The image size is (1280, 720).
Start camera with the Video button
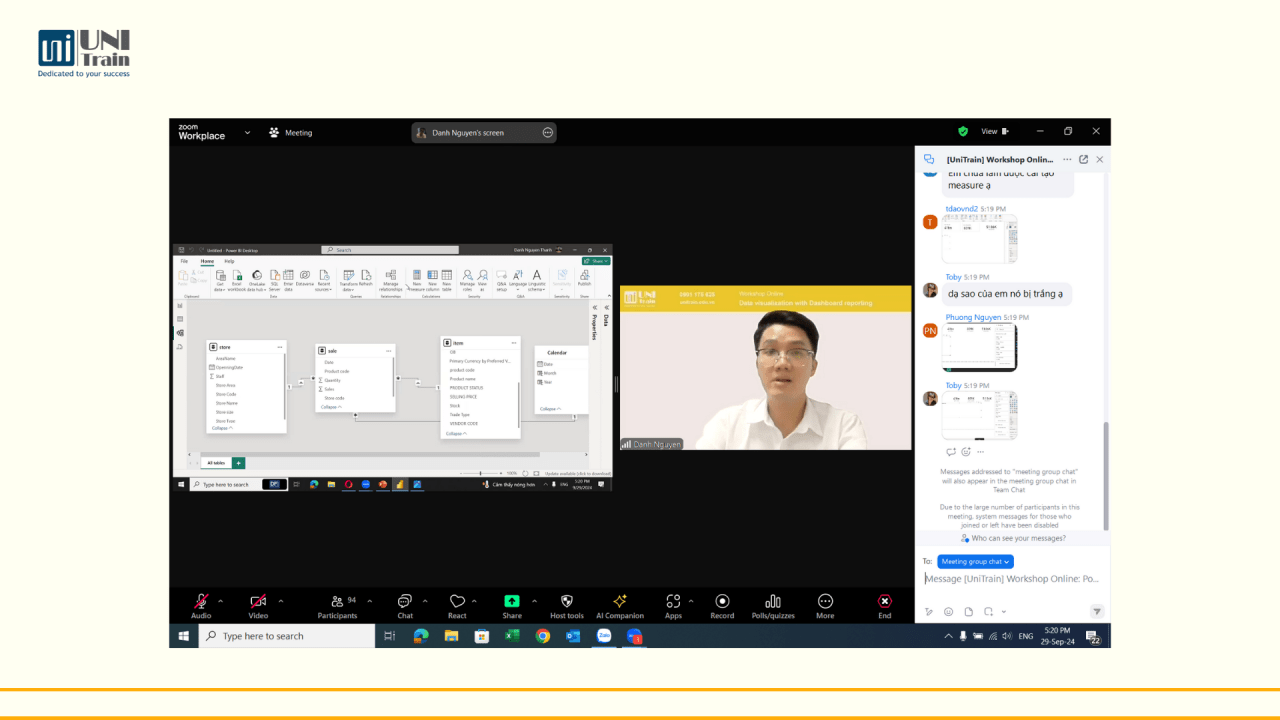click(258, 605)
